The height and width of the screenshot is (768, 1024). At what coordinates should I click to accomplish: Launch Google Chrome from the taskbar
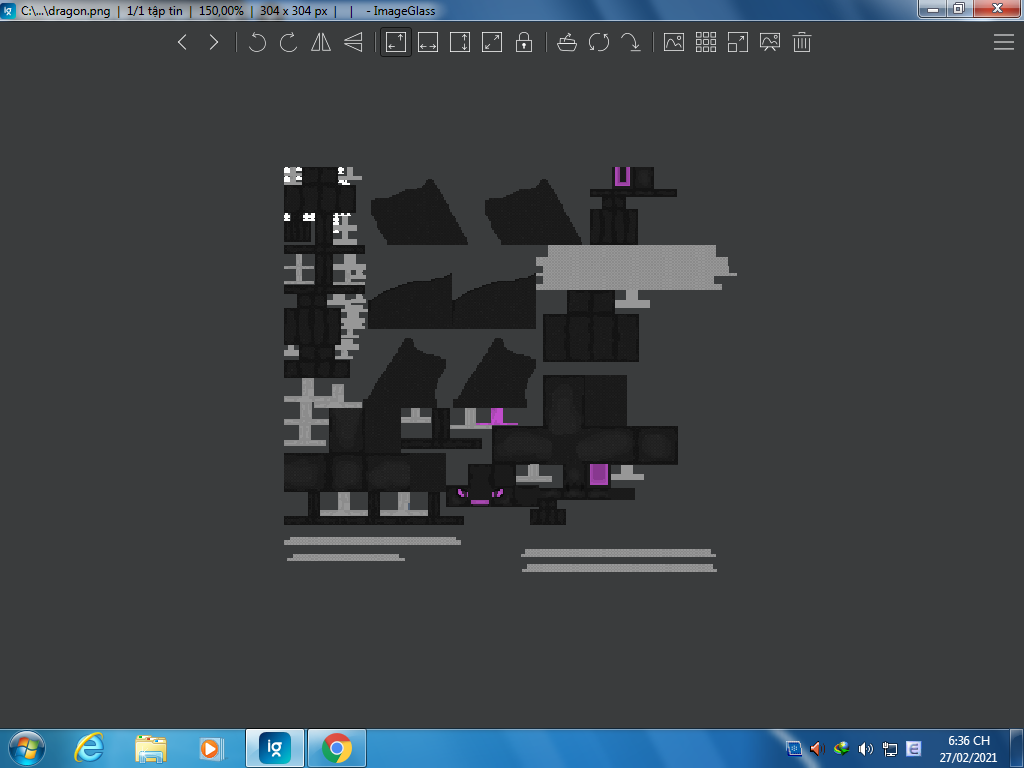[337, 748]
